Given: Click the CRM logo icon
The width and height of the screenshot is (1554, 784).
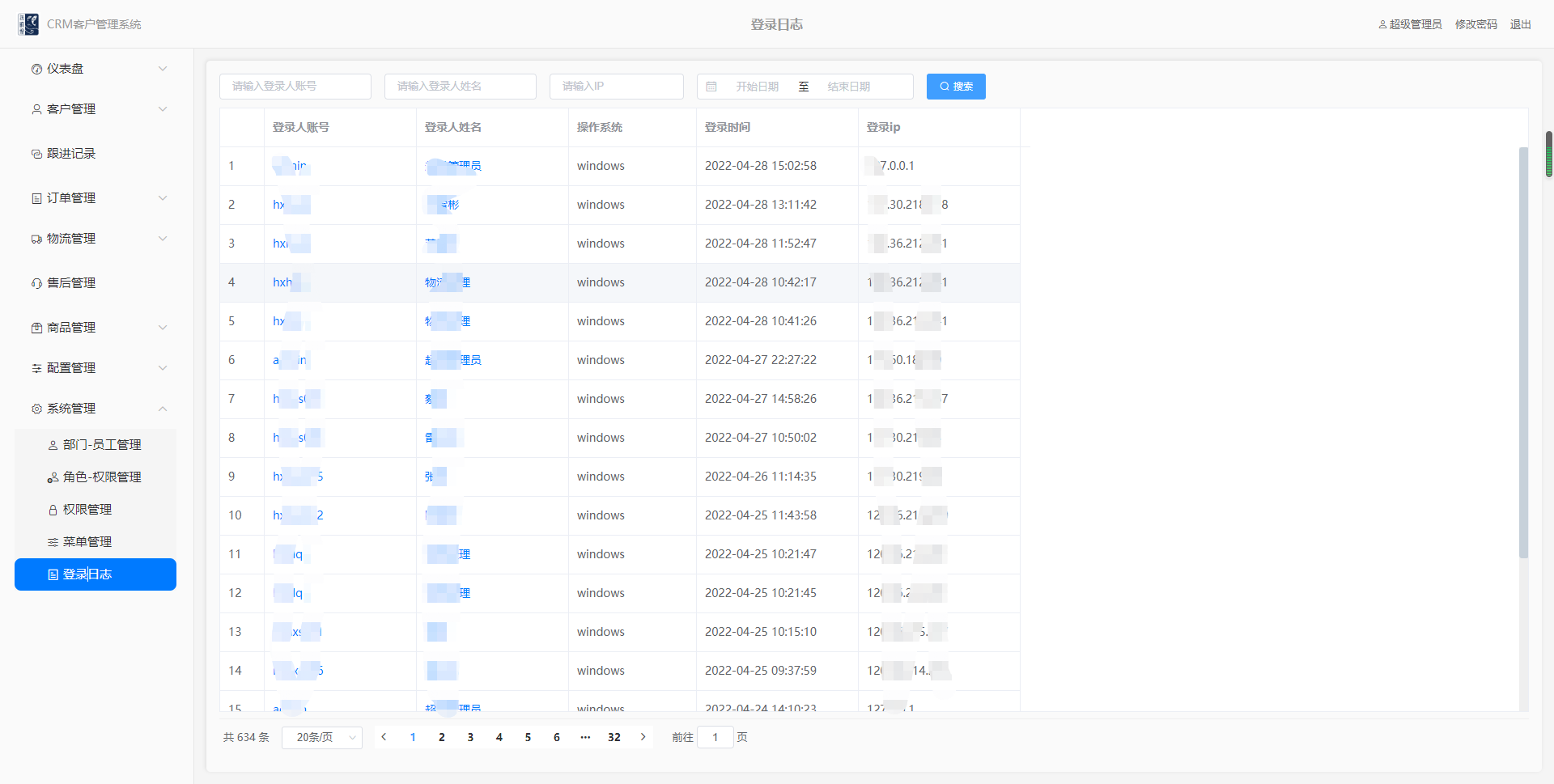Looking at the screenshot, I should [28, 24].
